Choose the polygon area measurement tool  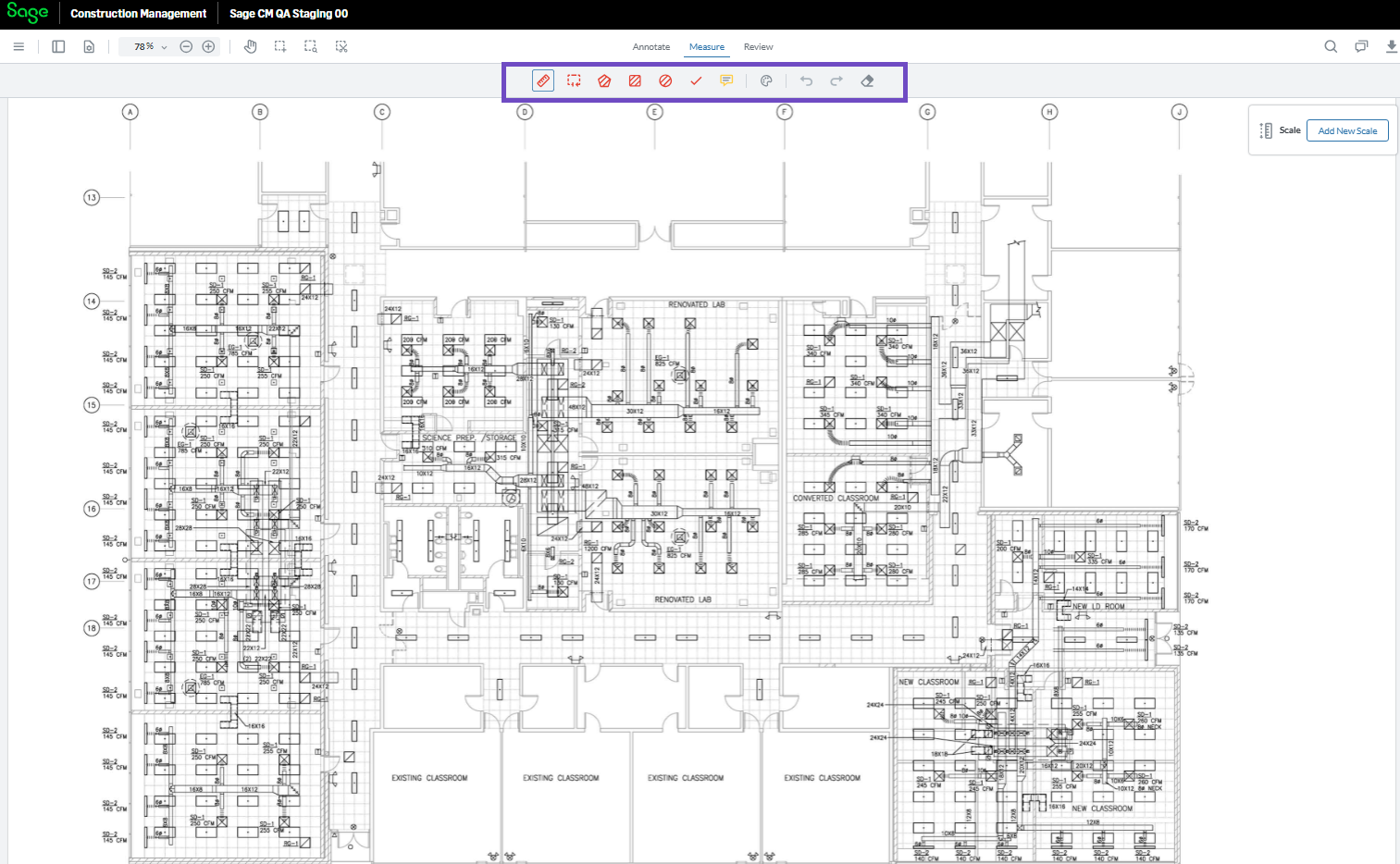click(604, 80)
